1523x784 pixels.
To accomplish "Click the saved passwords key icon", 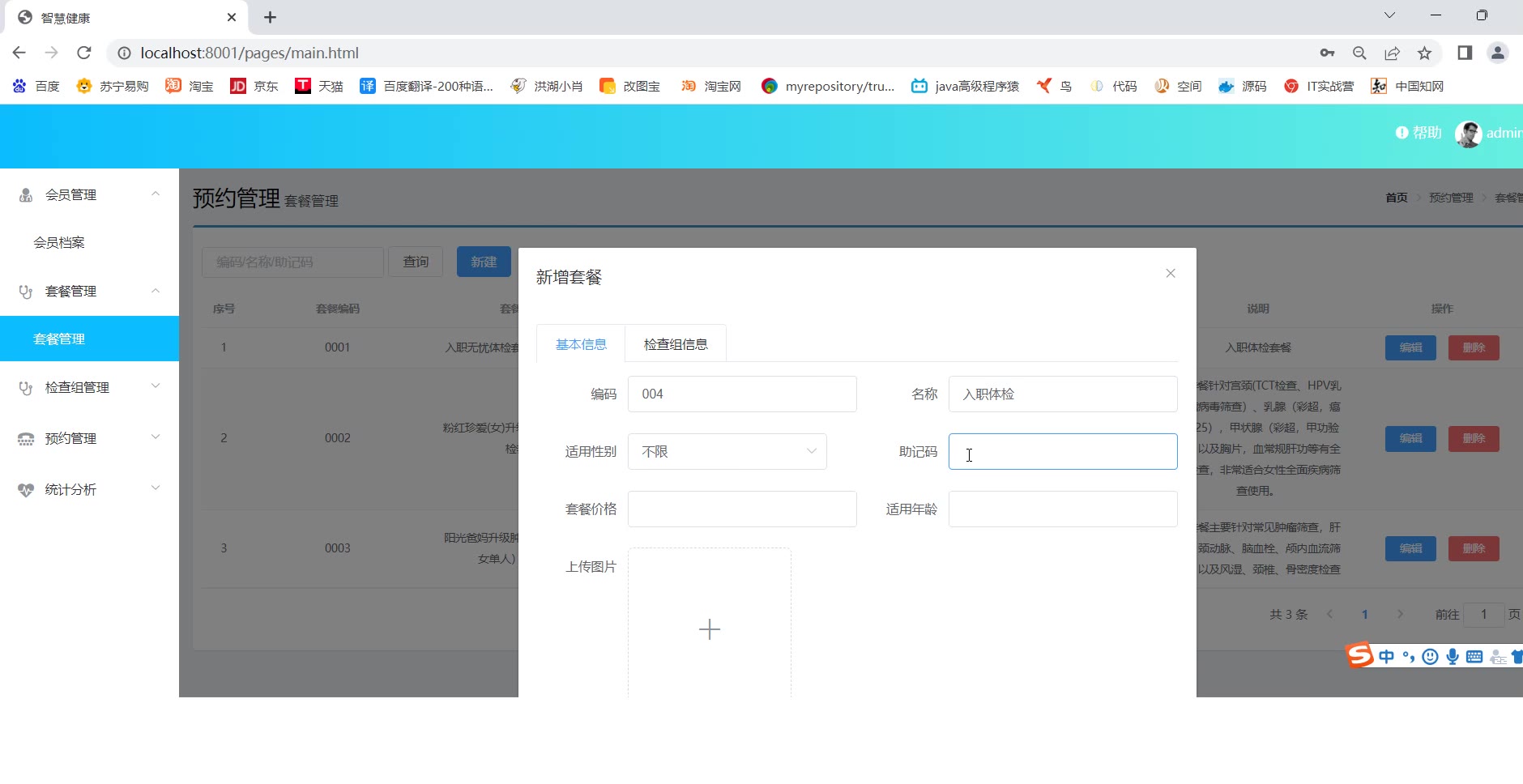I will [x=1327, y=53].
